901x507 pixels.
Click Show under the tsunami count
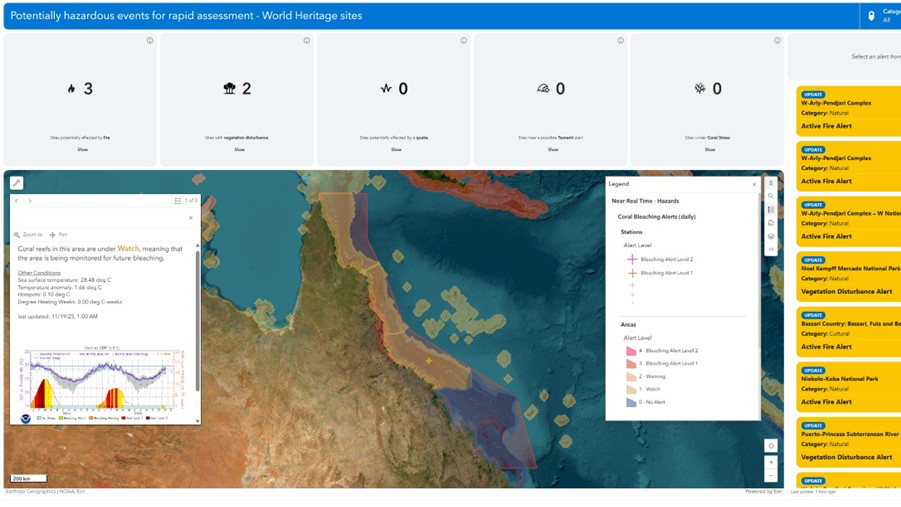(553, 149)
